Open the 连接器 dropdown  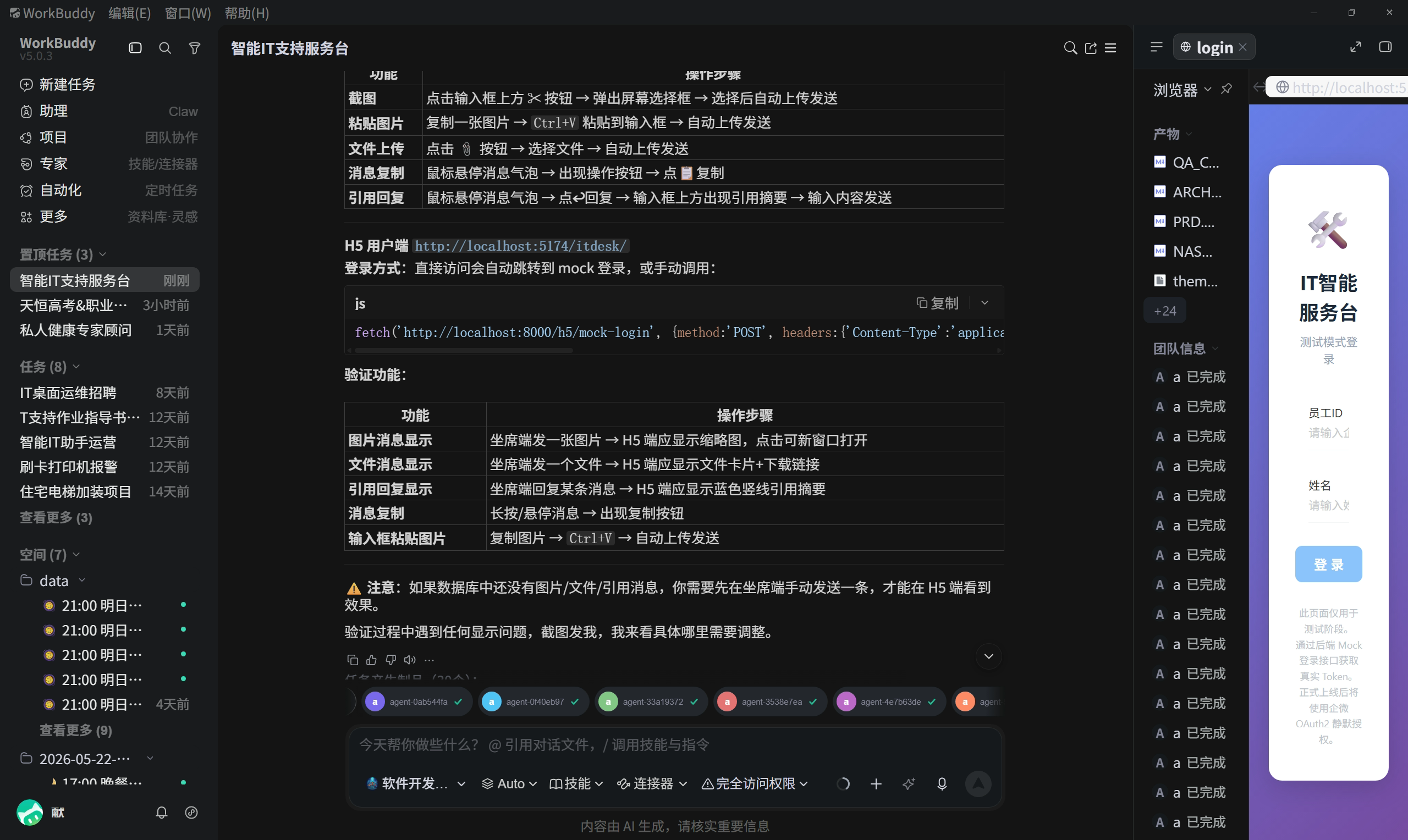coord(652,783)
